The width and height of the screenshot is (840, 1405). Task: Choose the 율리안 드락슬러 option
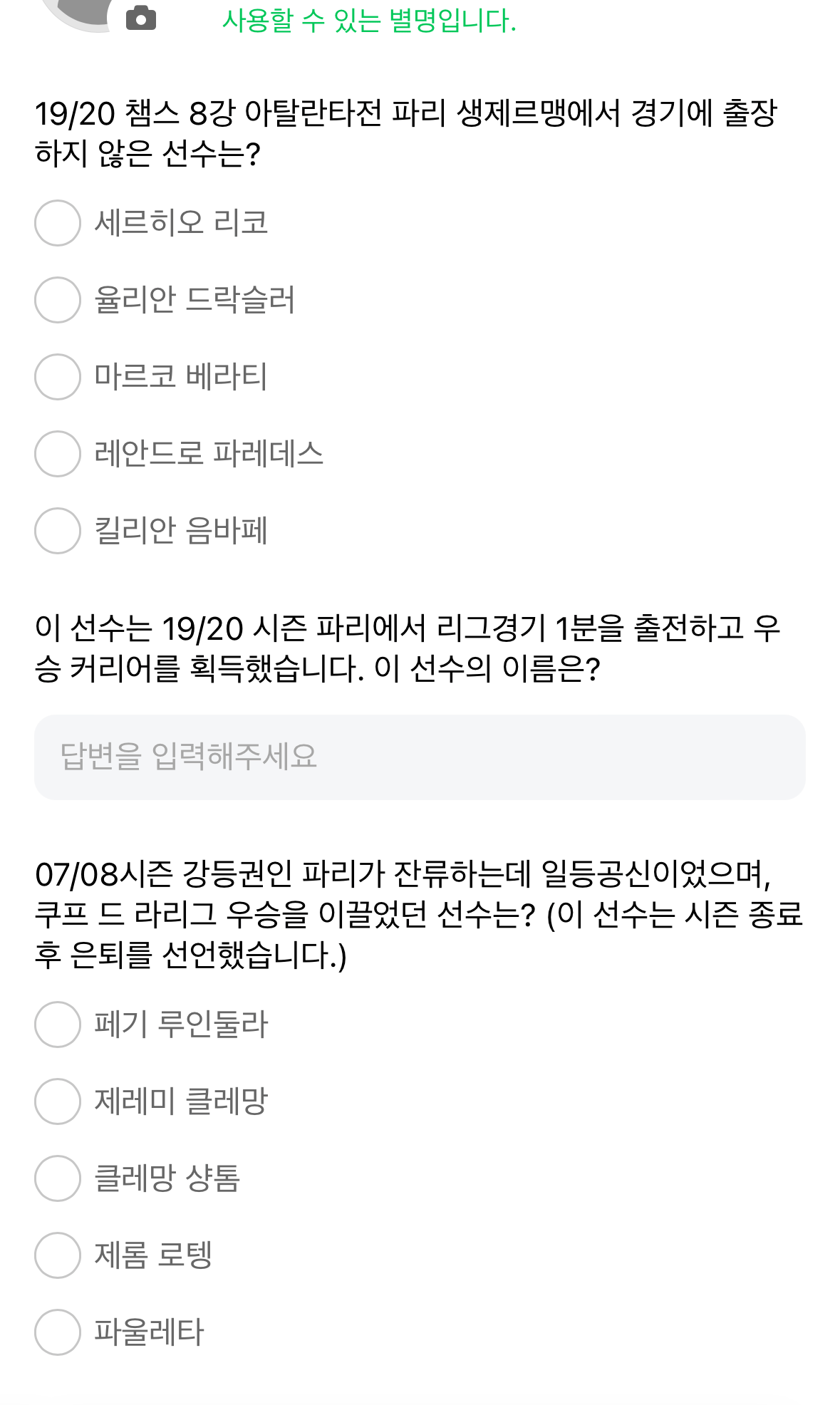click(x=58, y=300)
